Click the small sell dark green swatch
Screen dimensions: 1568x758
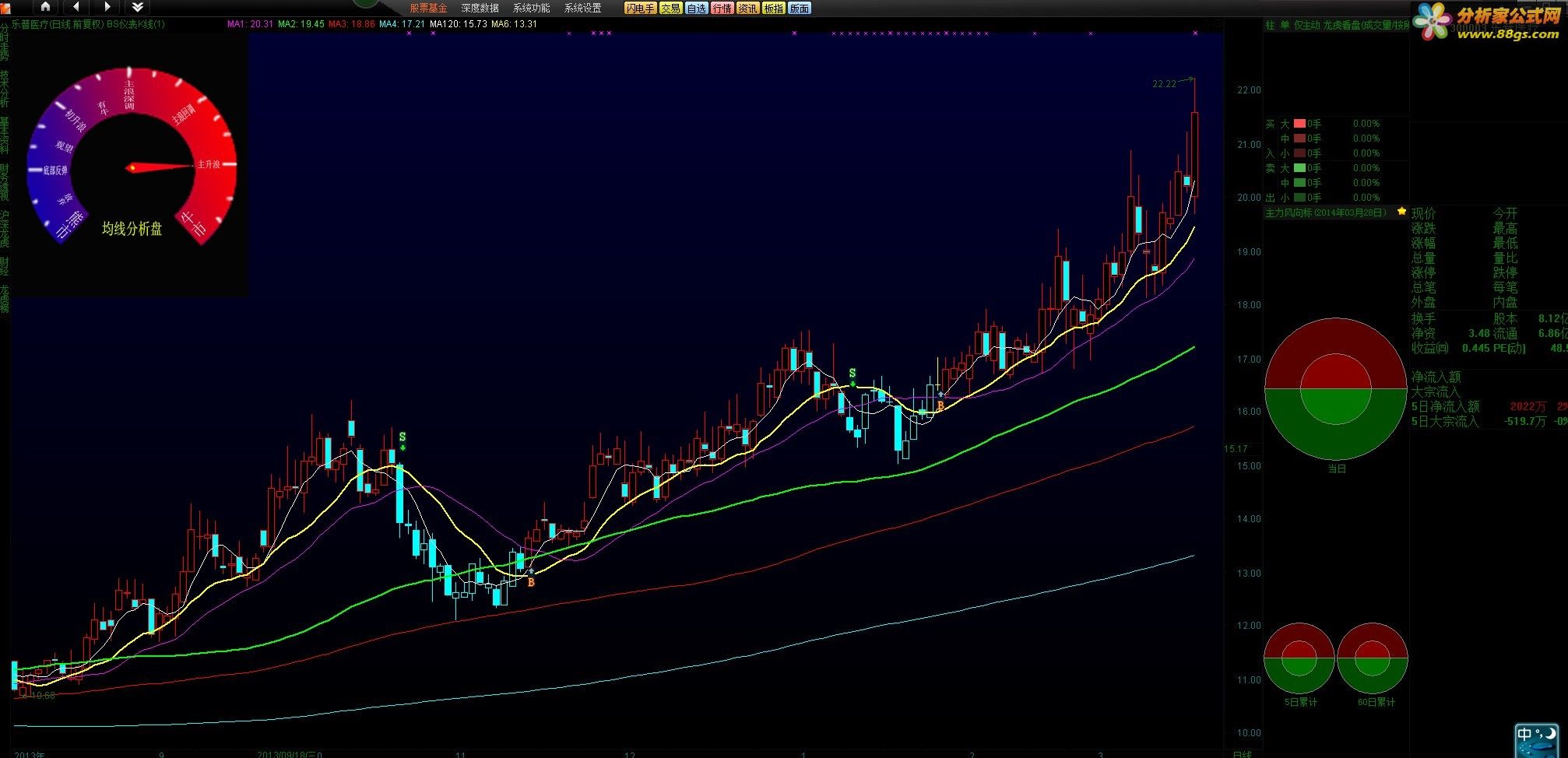tap(1299, 198)
